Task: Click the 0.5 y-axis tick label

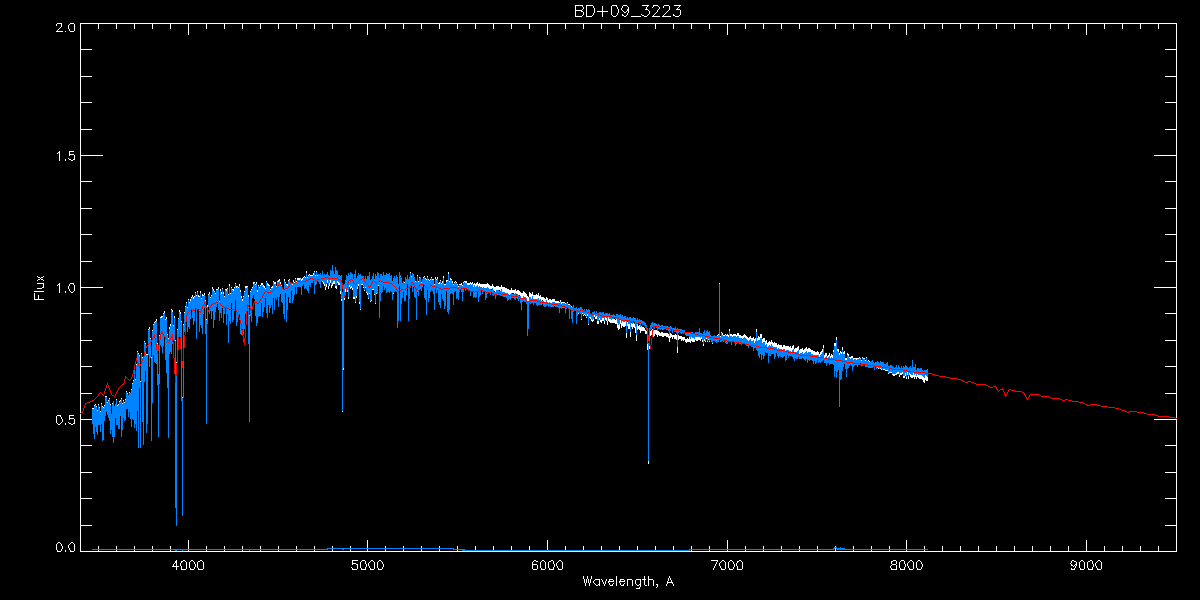Action: [x=65, y=419]
